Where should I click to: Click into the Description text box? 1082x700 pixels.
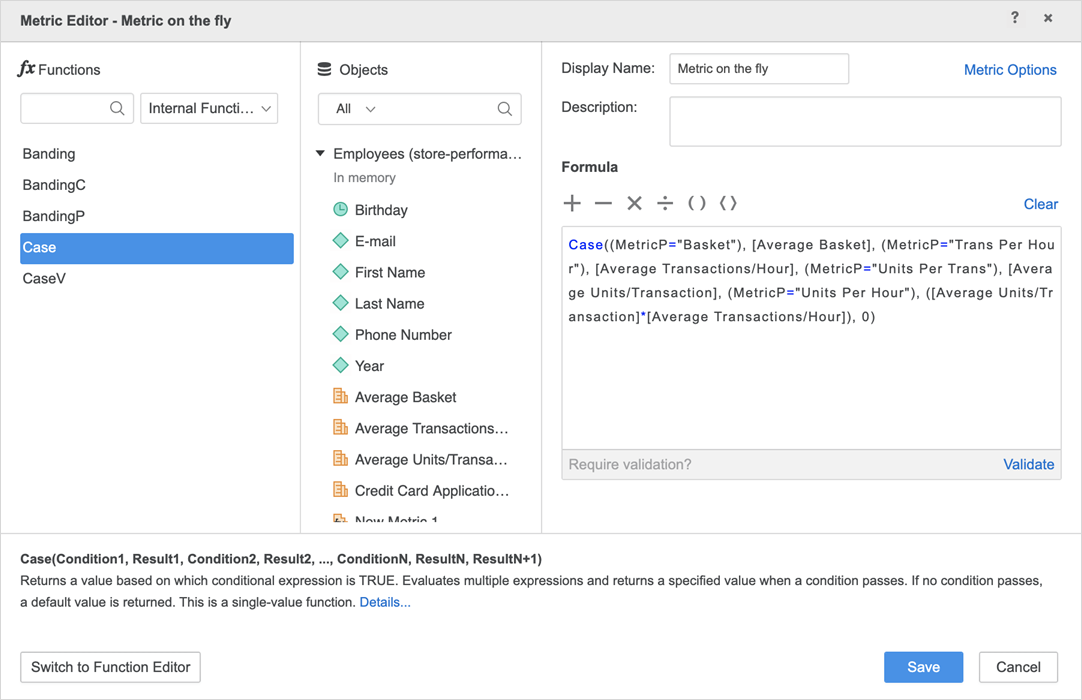pyautogui.click(x=864, y=122)
